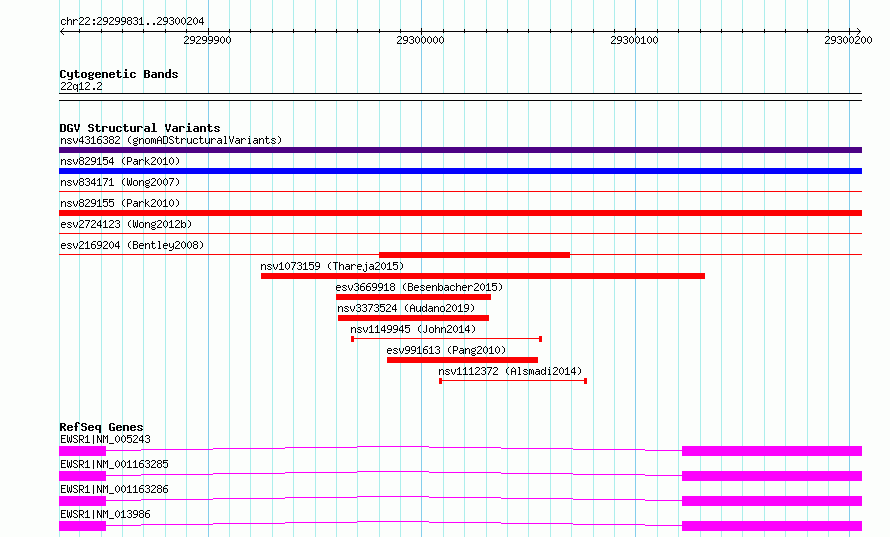Click variant label nsv834171 (Wong2007)
890x537 pixels.
[120, 182]
